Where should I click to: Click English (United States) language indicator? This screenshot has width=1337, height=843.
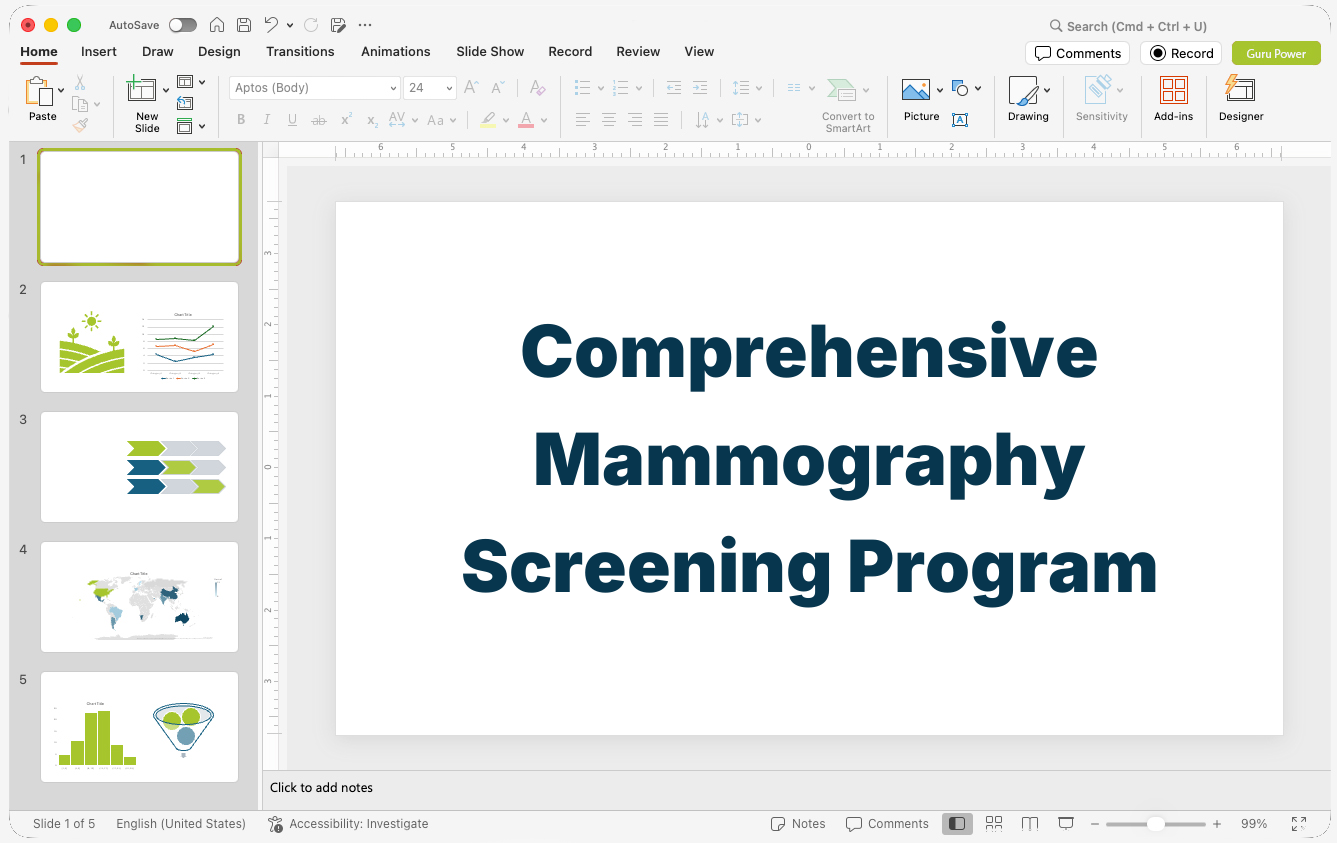click(x=181, y=824)
